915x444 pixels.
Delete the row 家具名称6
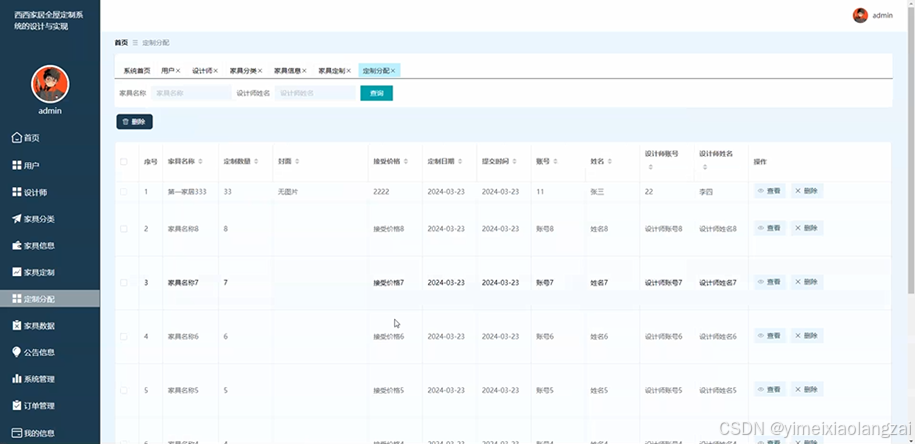coord(807,335)
